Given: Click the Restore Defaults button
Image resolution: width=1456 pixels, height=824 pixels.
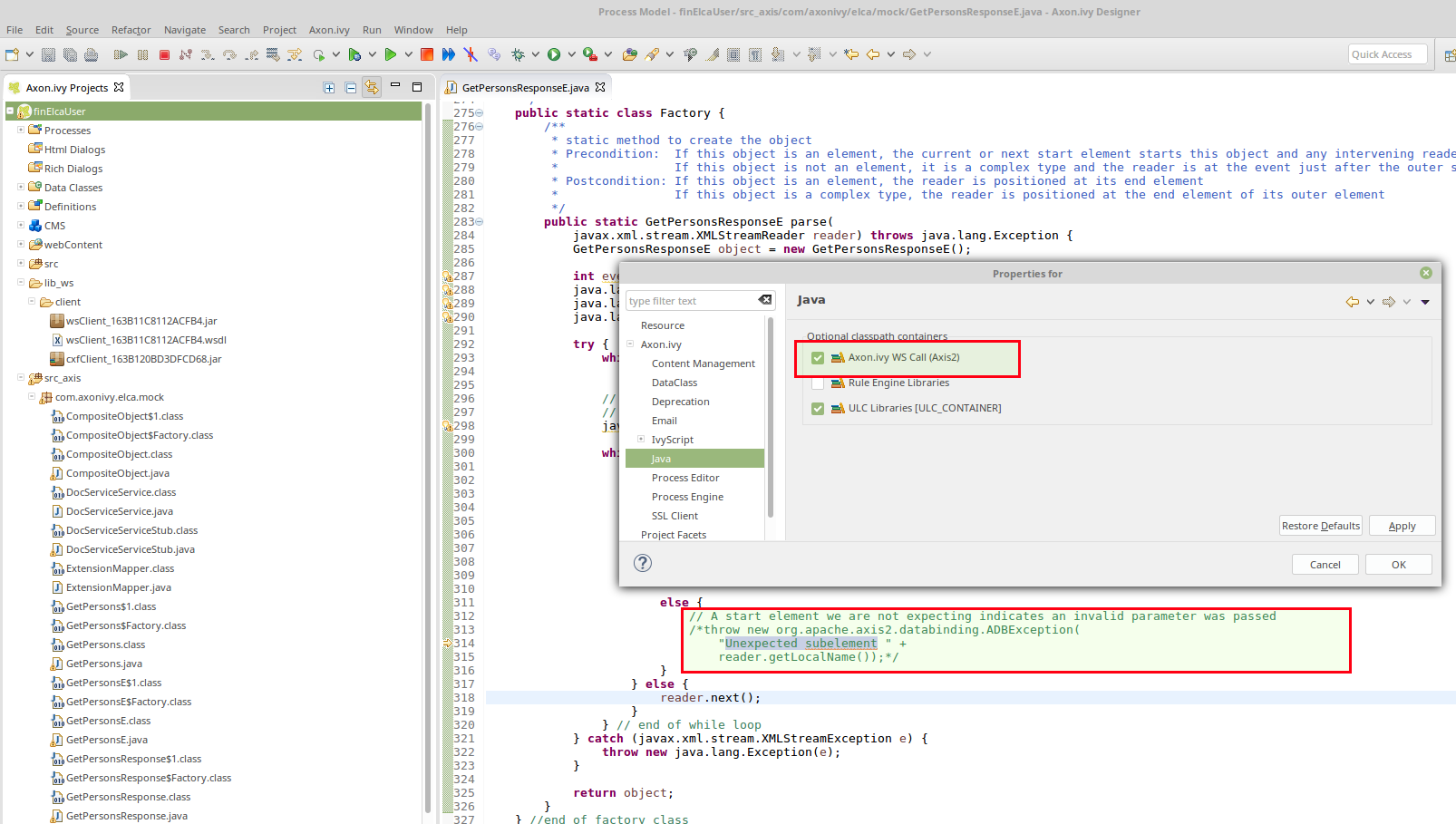Looking at the screenshot, I should (x=1321, y=526).
